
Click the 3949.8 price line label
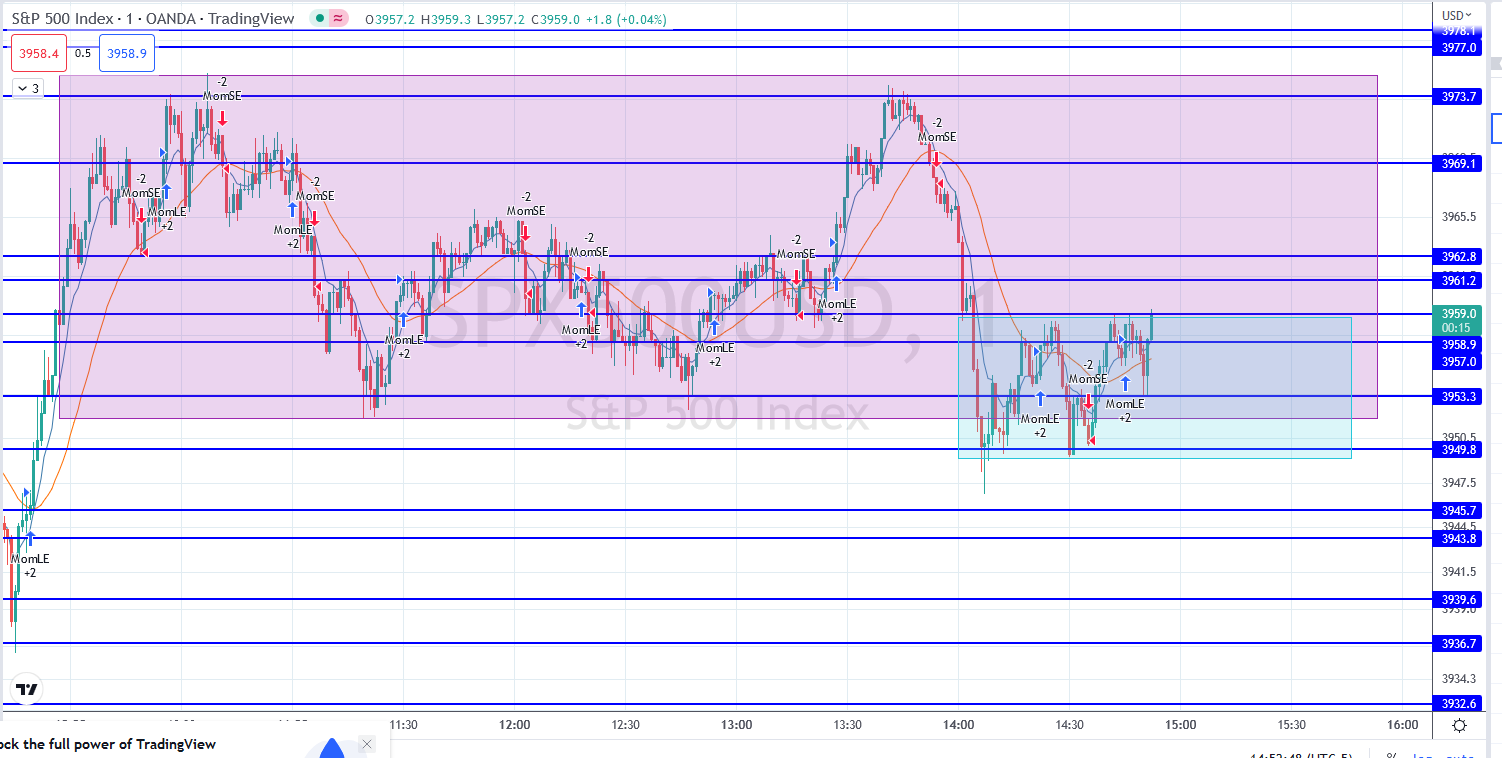tap(1460, 449)
